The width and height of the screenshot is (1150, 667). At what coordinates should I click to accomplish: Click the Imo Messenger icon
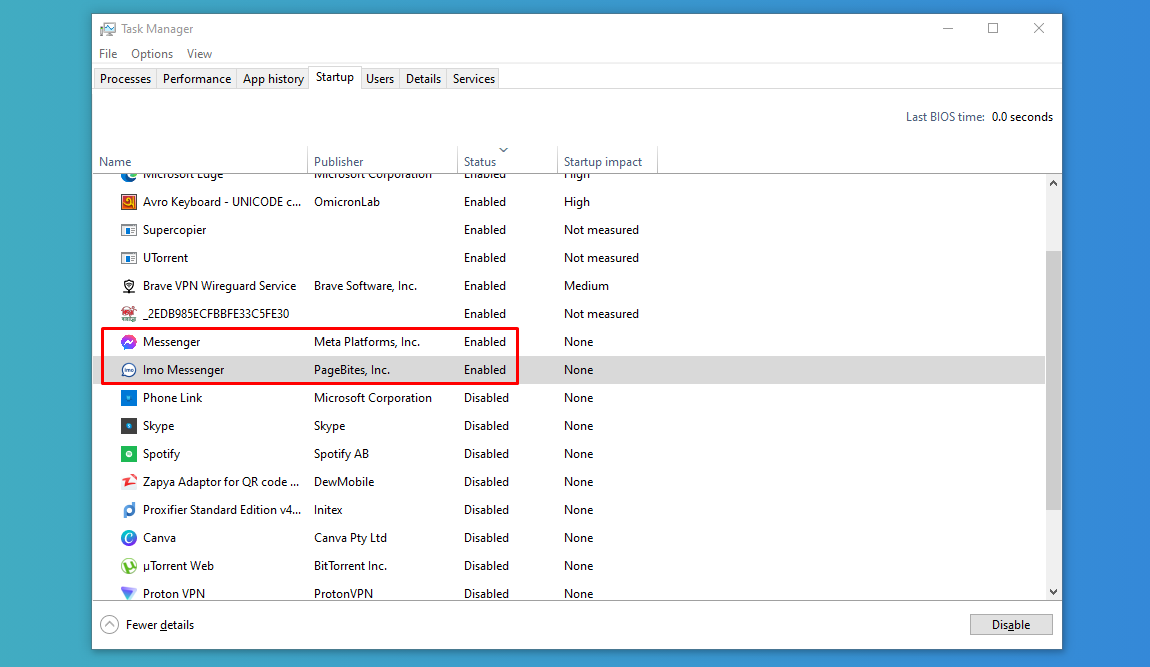point(128,370)
